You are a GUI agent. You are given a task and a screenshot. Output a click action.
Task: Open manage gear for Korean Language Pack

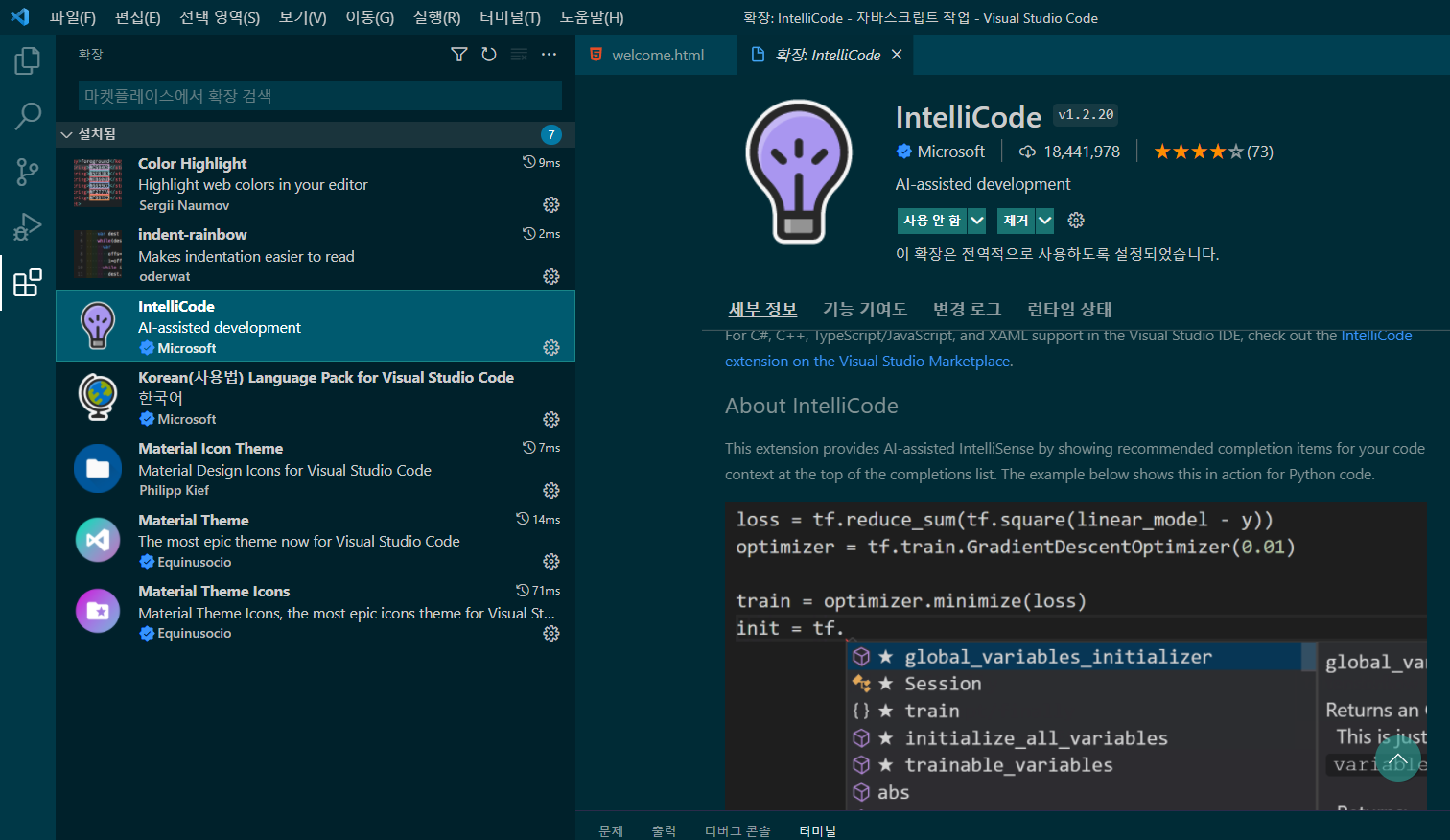point(551,419)
